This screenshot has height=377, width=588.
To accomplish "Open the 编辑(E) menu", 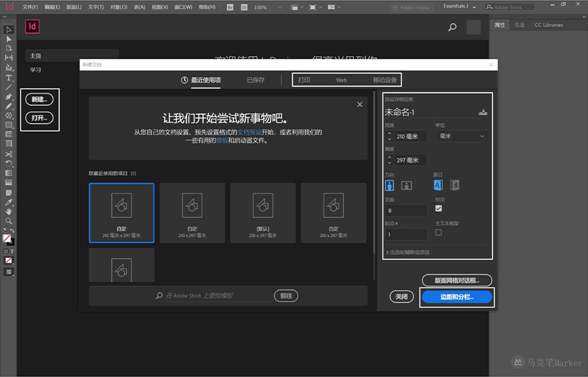I will (52, 7).
